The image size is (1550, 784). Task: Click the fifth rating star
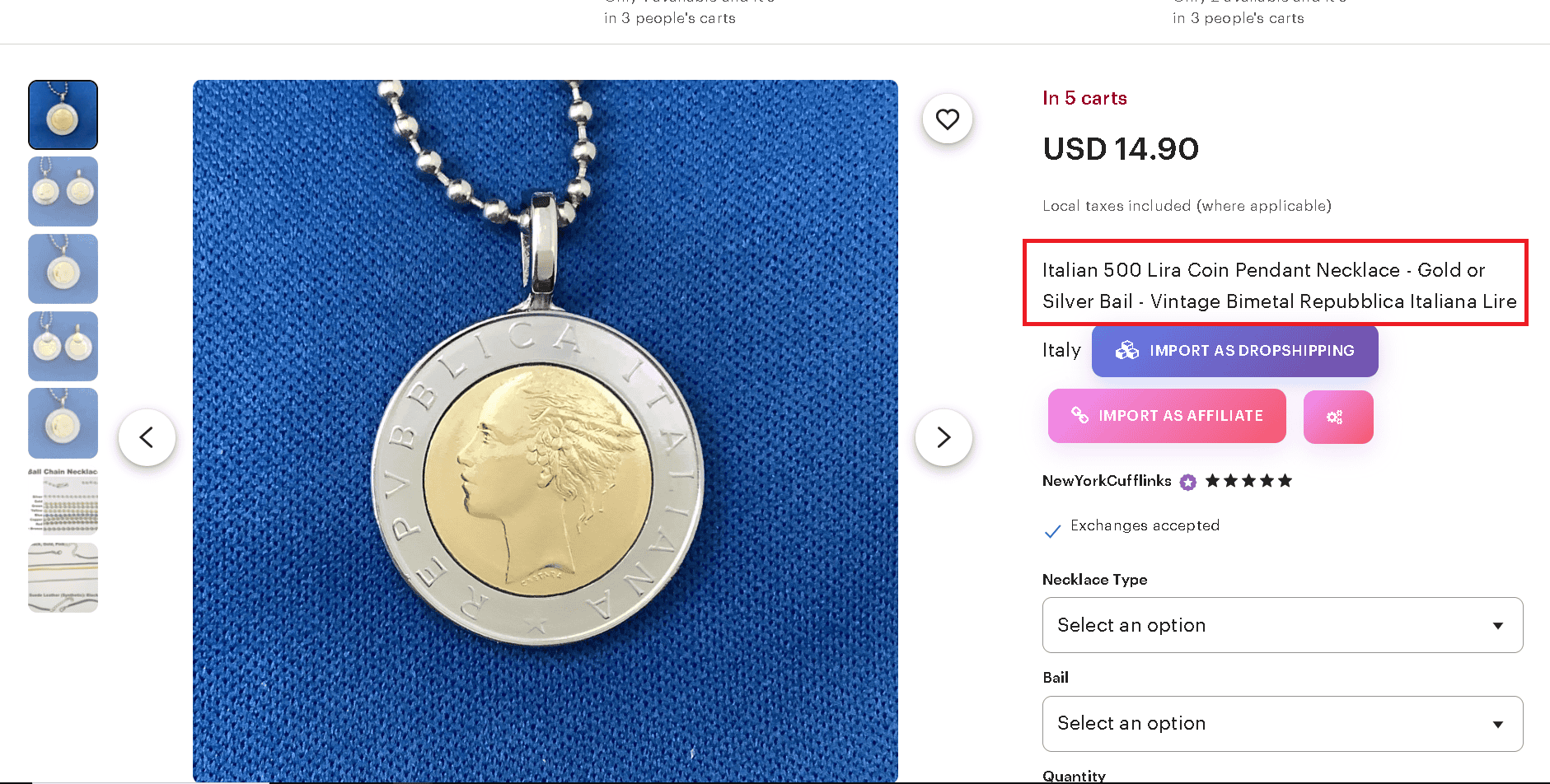click(1285, 480)
